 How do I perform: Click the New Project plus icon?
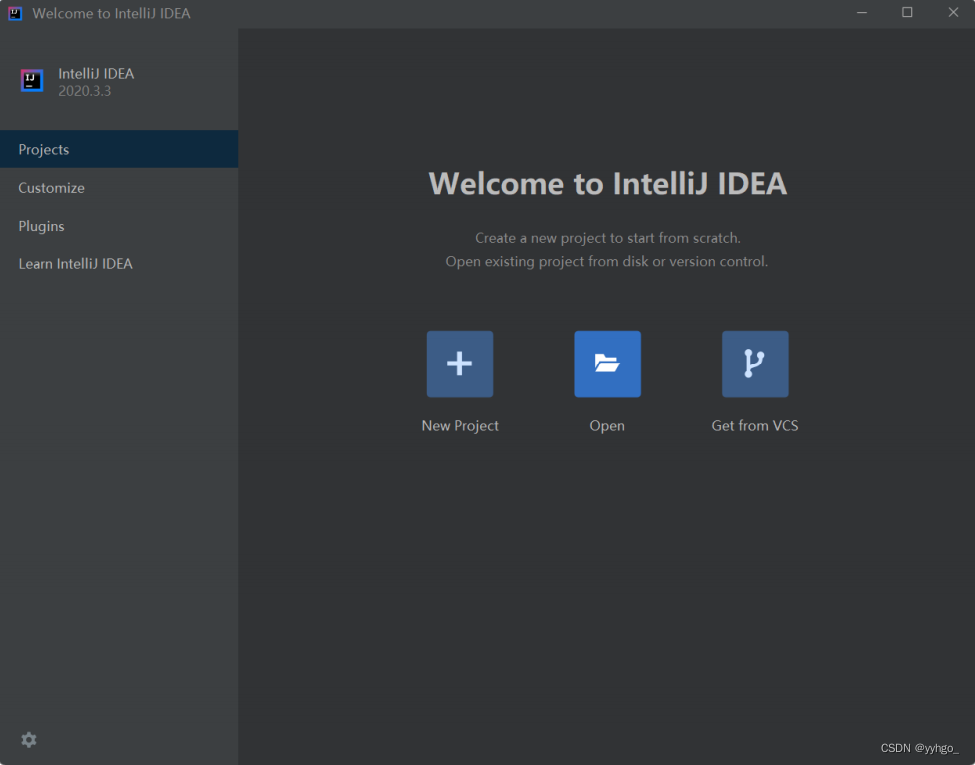pyautogui.click(x=460, y=364)
